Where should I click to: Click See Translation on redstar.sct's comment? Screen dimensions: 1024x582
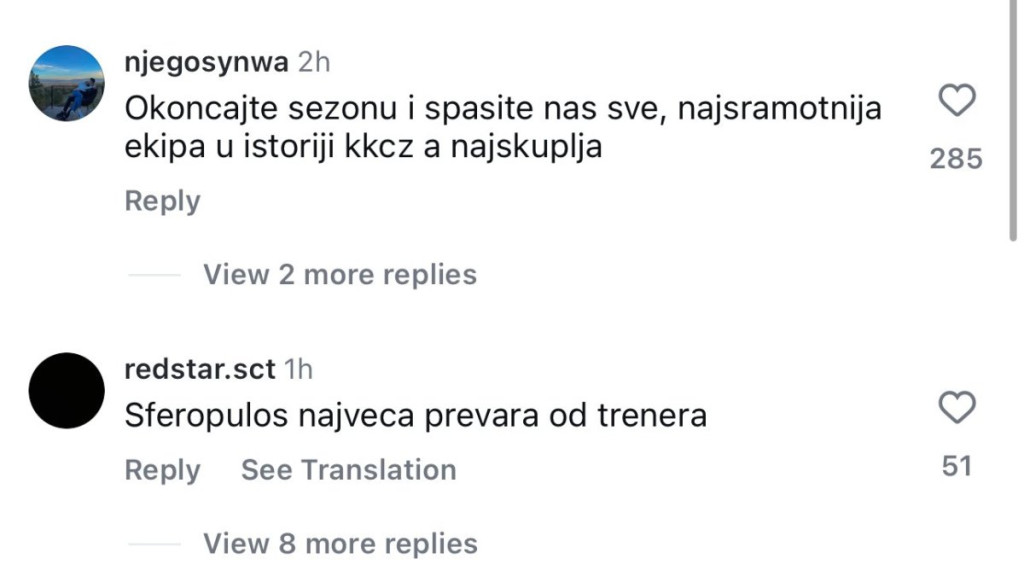pyautogui.click(x=348, y=470)
